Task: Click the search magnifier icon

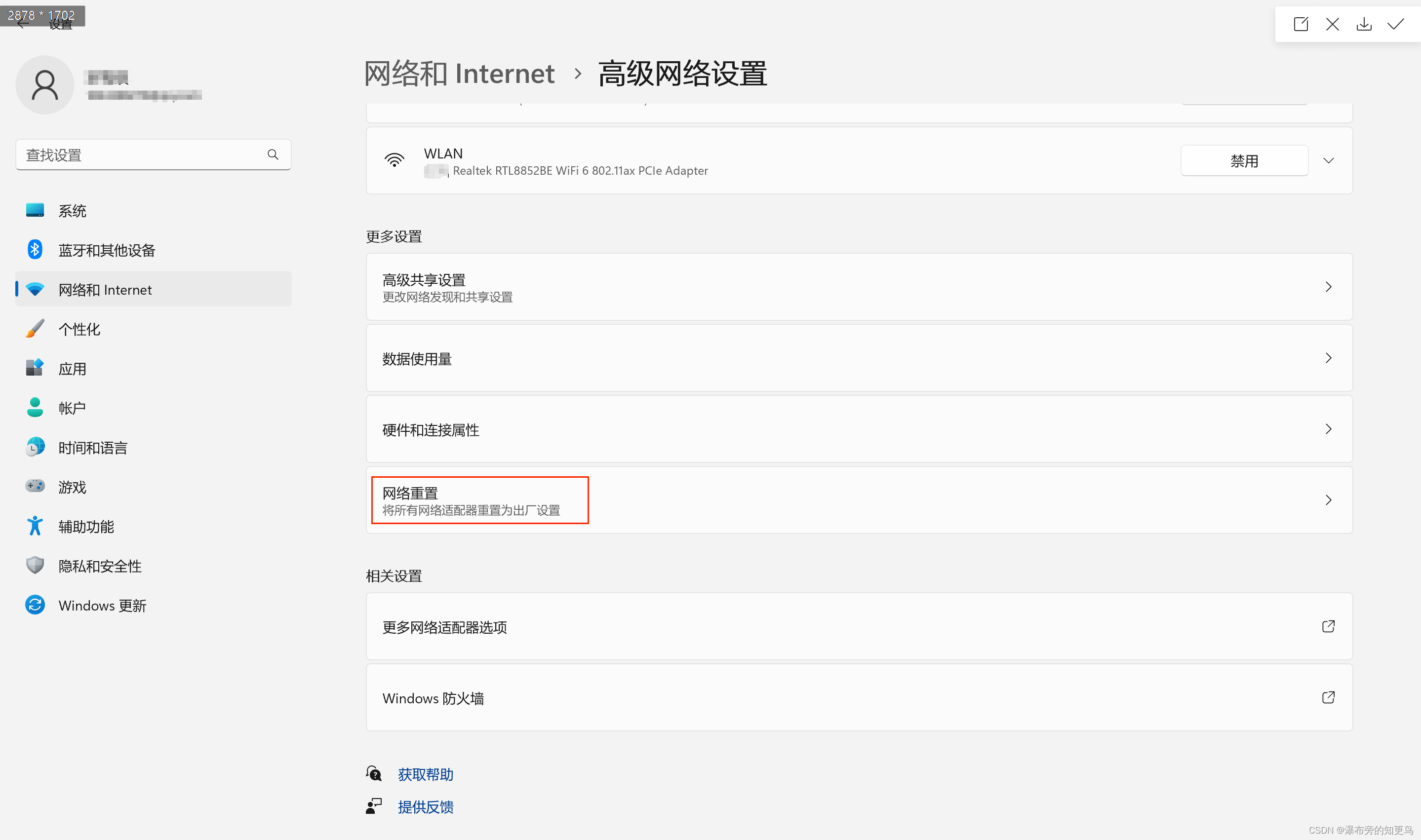Action: click(273, 154)
